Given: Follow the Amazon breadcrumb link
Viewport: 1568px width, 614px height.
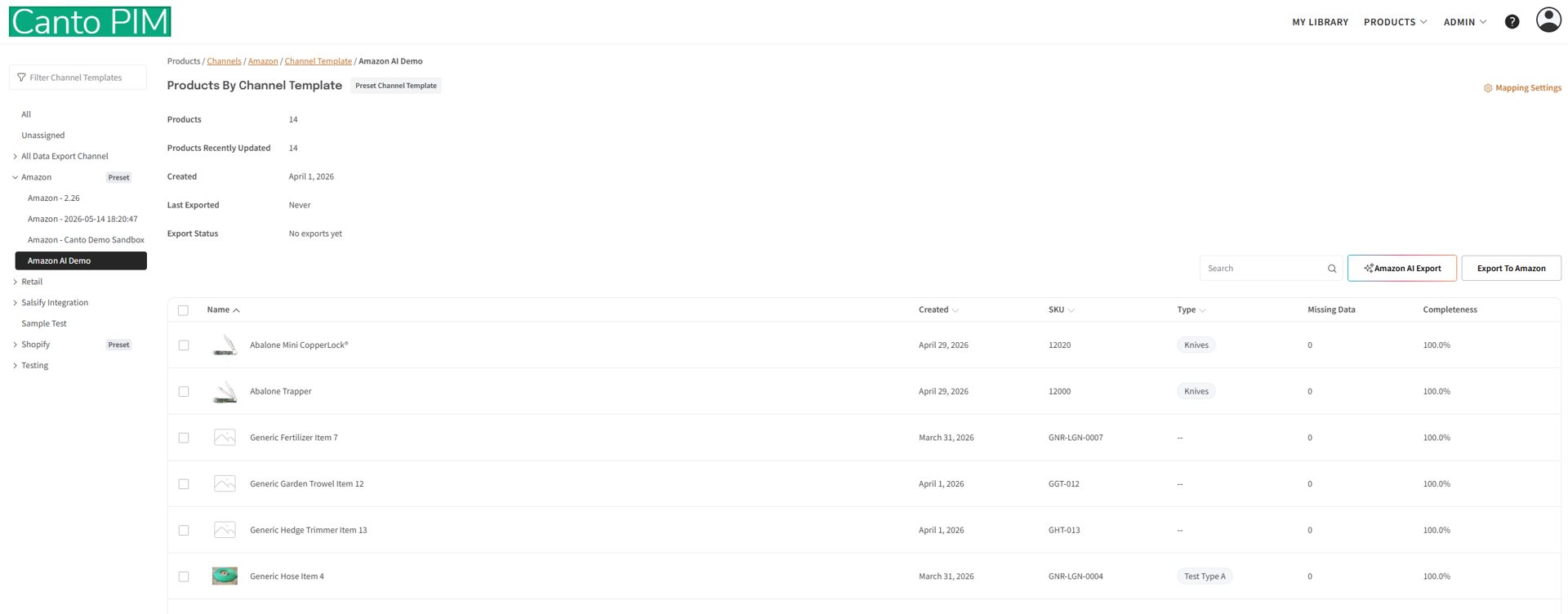Looking at the screenshot, I should click(x=263, y=61).
